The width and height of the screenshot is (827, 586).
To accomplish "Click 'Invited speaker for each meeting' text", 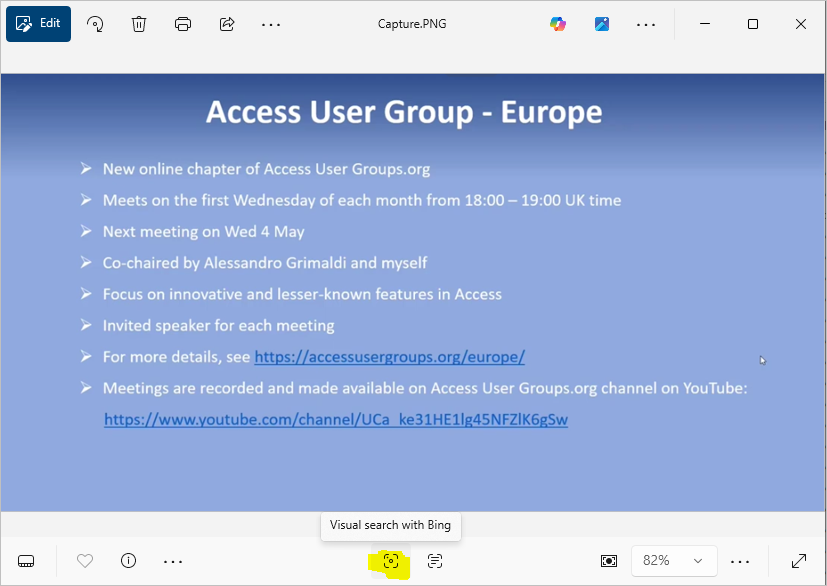I will [218, 326].
